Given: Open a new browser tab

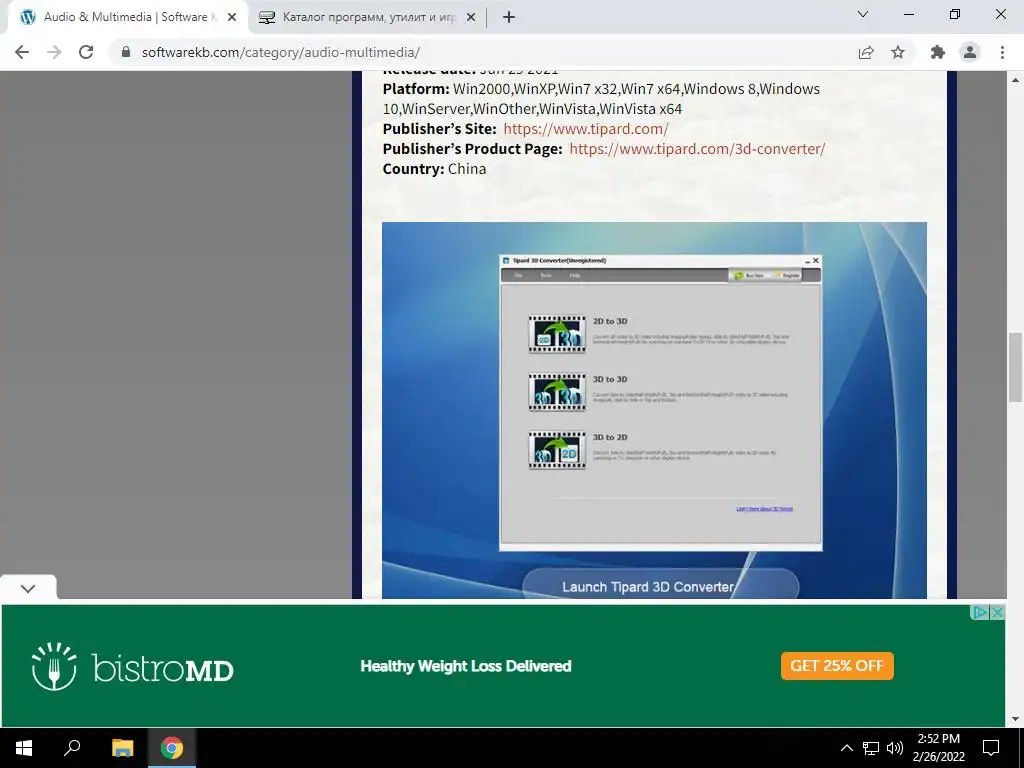Looking at the screenshot, I should 509,18.
